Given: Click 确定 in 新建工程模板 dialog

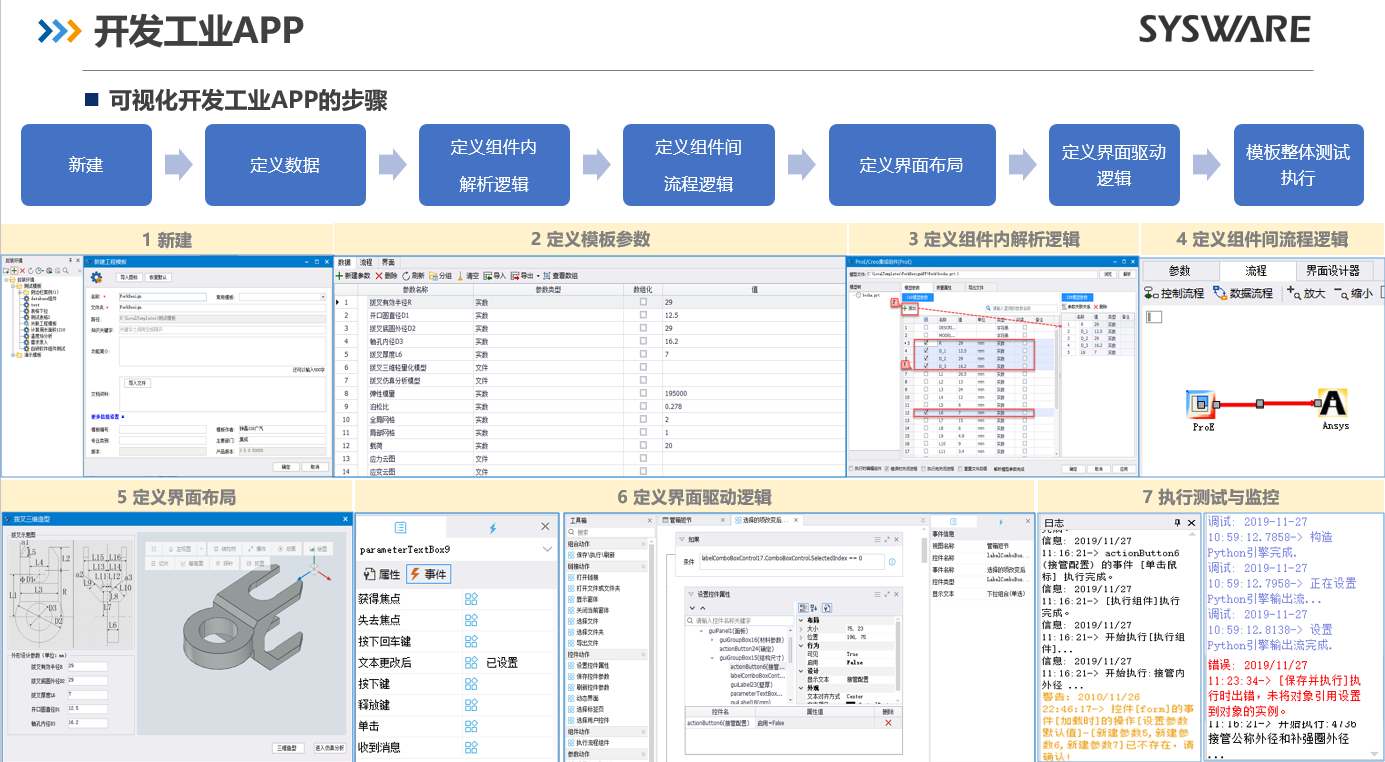Looking at the screenshot, I should click(x=286, y=467).
